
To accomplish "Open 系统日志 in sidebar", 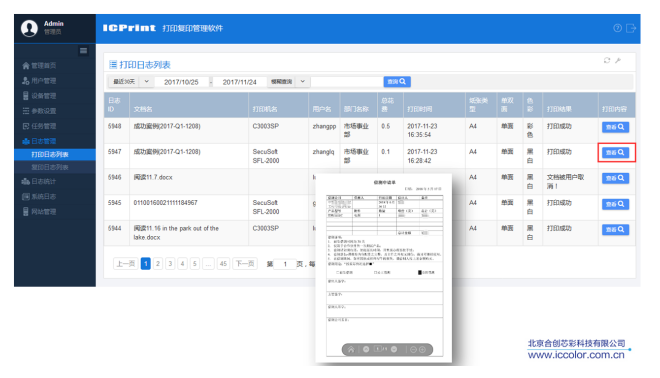I will pos(39,197).
